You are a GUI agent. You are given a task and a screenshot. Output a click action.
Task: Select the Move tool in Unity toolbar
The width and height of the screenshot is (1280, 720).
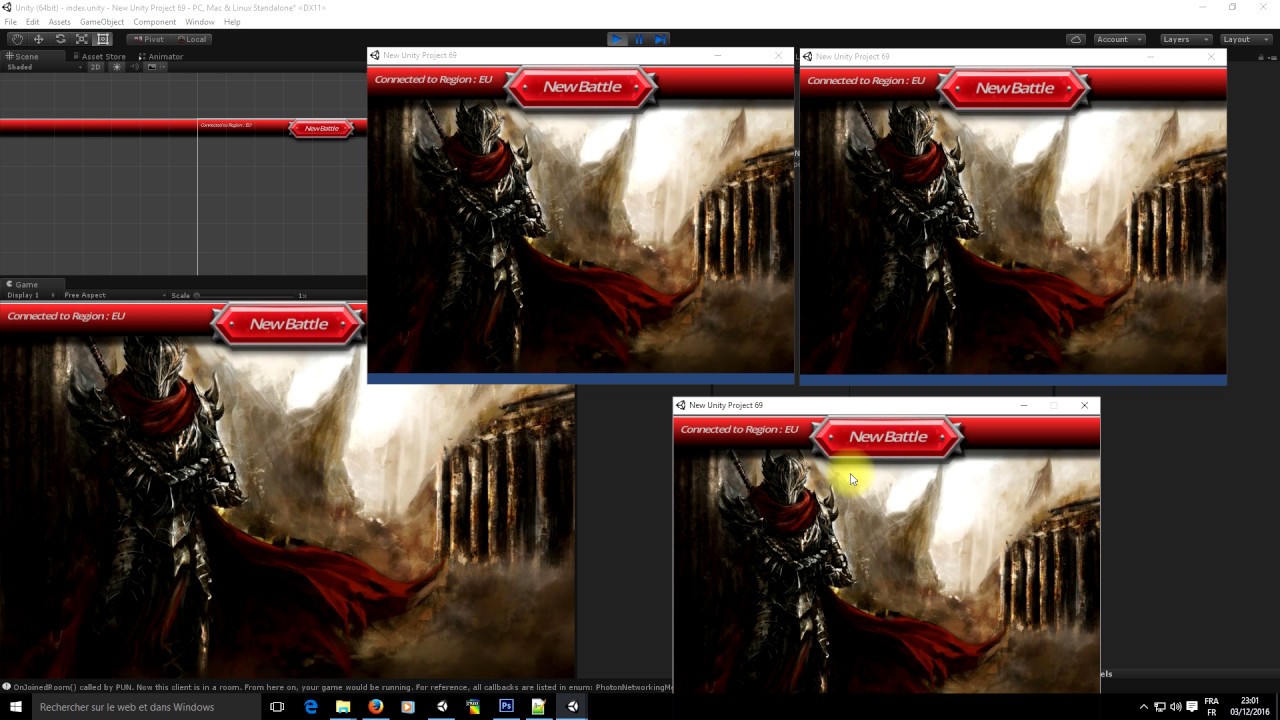pyautogui.click(x=38, y=39)
